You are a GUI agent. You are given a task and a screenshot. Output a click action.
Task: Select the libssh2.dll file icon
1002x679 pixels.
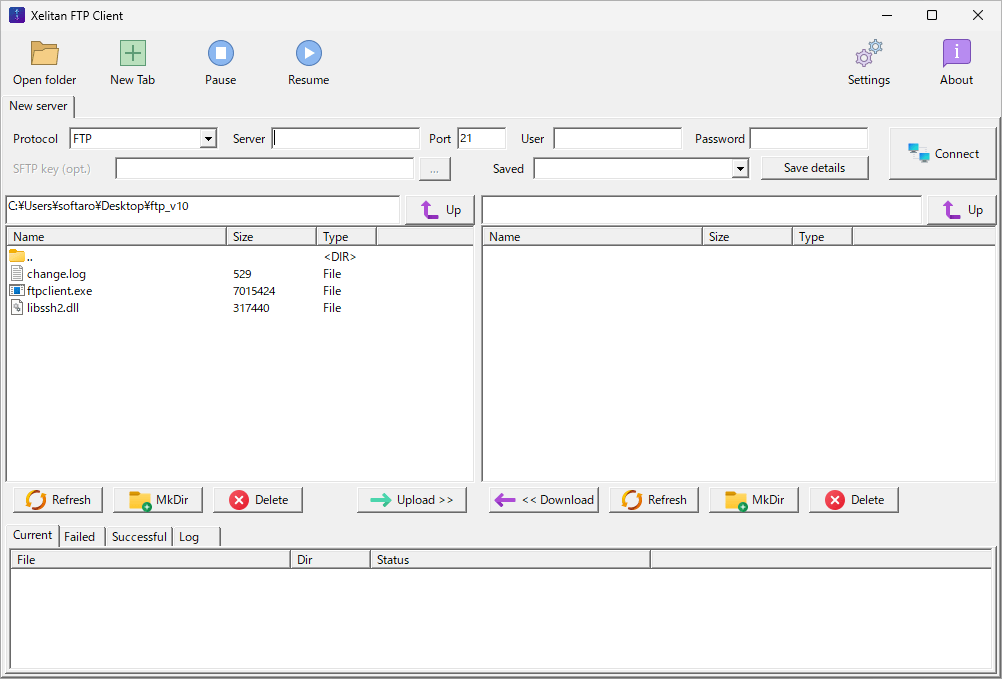[17, 308]
